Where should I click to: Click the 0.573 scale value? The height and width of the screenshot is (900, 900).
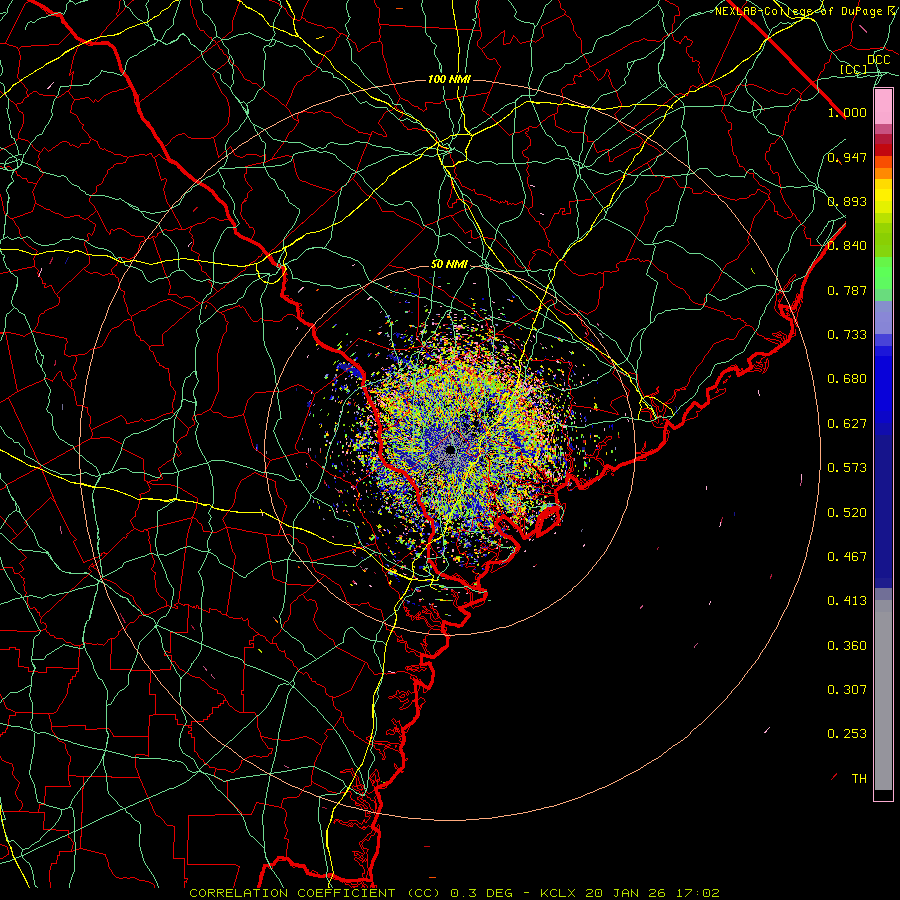[847, 468]
